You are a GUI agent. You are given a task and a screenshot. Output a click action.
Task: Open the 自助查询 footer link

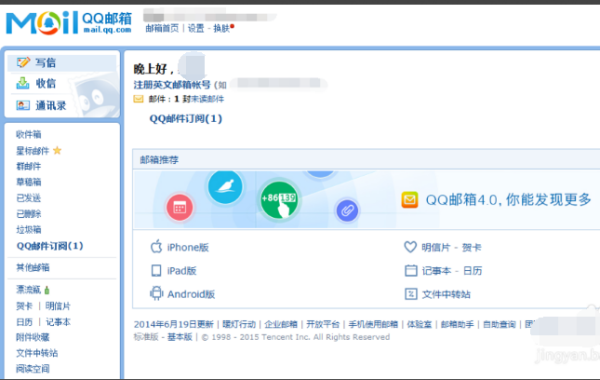point(499,325)
